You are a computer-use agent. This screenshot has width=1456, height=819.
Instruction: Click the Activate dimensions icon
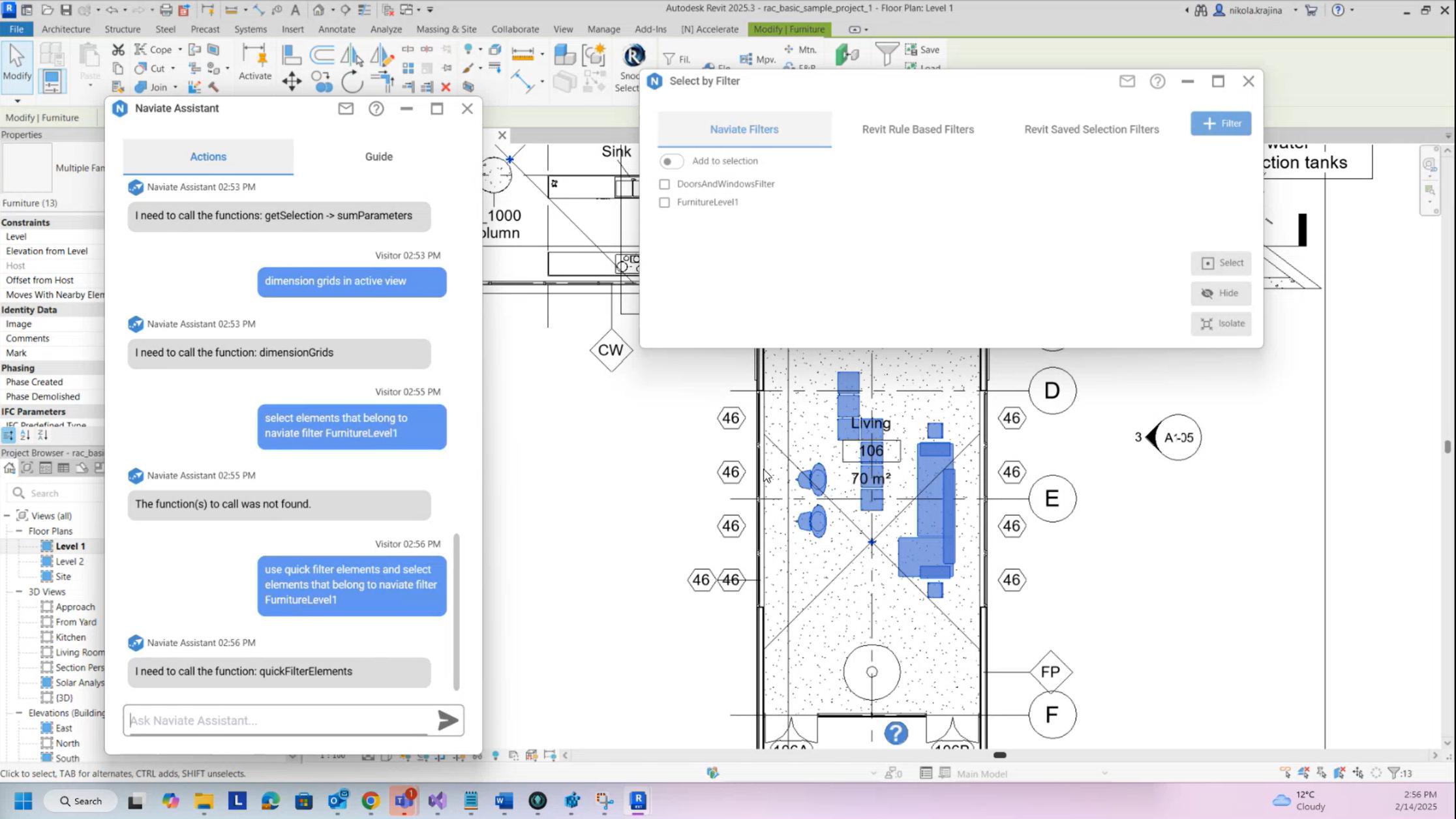pyautogui.click(x=254, y=57)
